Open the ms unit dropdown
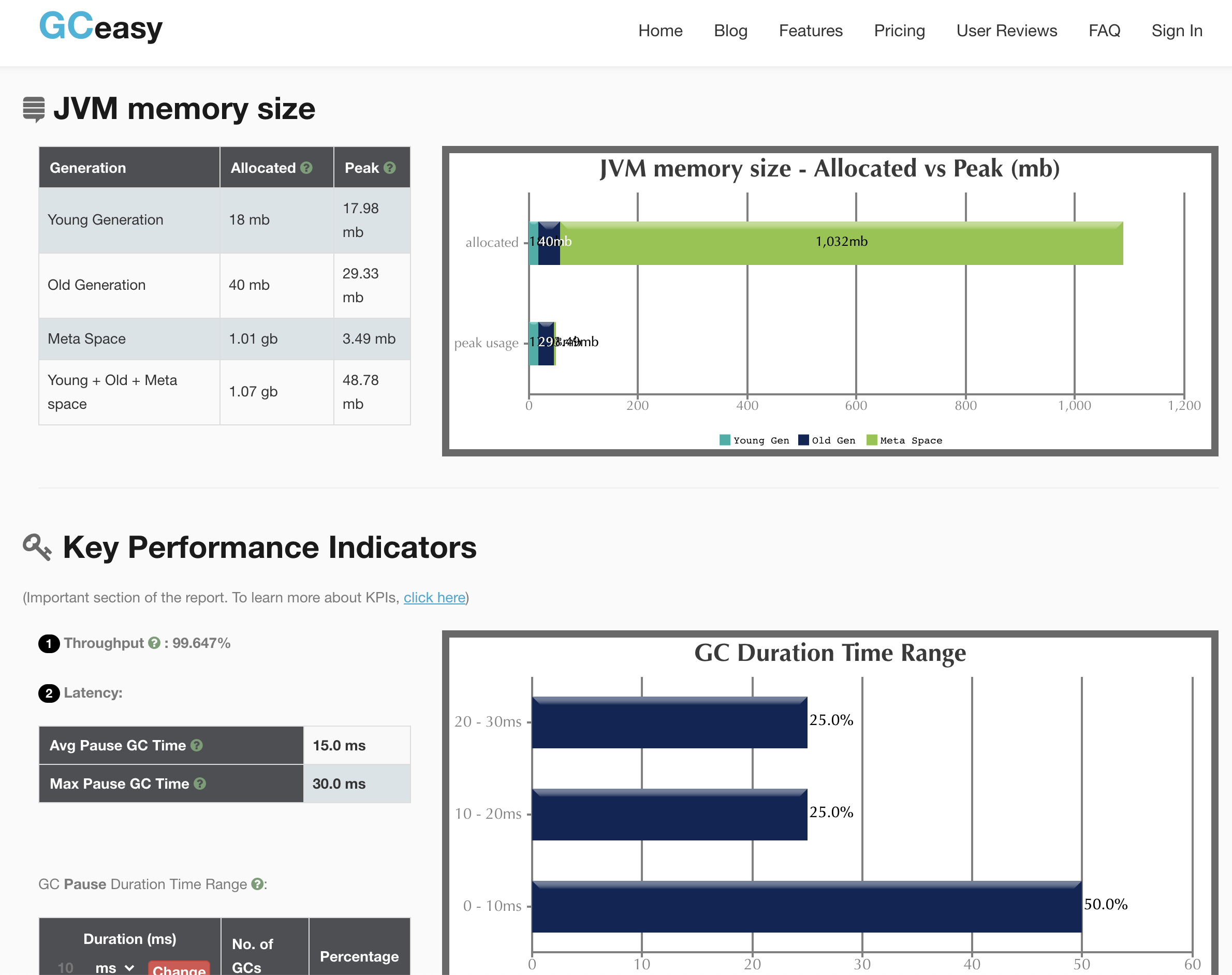Viewport: 1232px width, 975px height. click(115, 968)
